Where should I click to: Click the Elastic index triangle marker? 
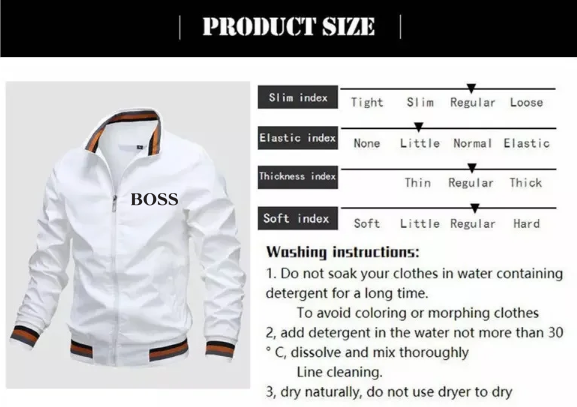click(418, 127)
